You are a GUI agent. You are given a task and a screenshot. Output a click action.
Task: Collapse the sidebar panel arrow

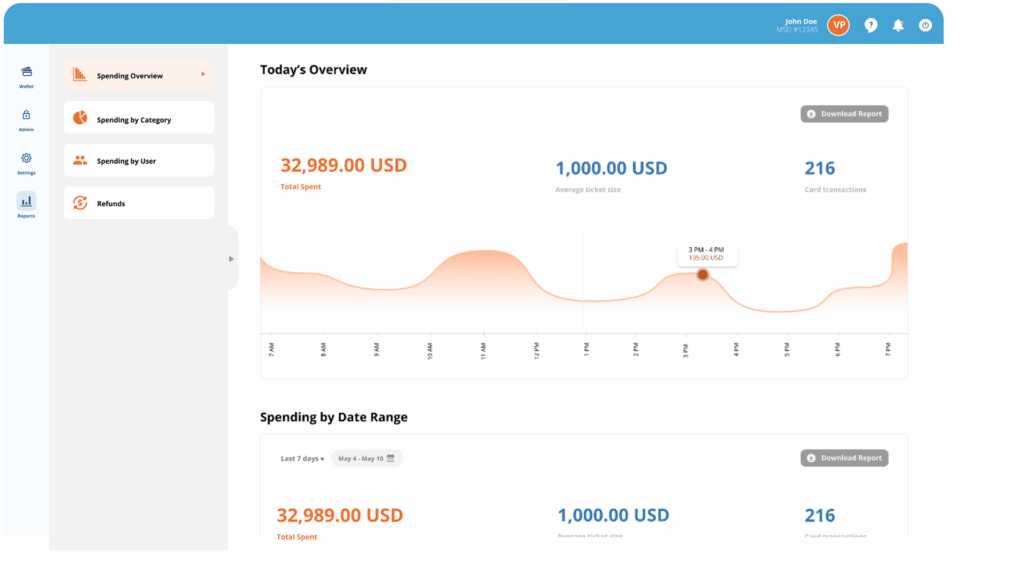pos(231,259)
